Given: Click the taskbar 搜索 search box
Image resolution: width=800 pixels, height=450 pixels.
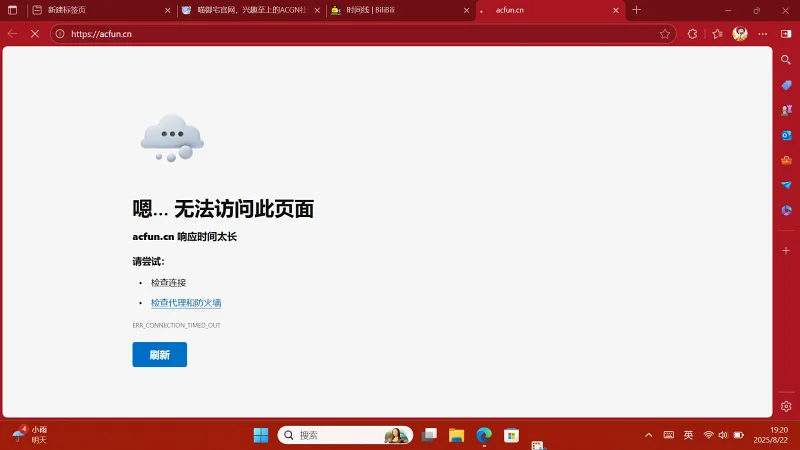Looking at the screenshot, I should (345, 435).
